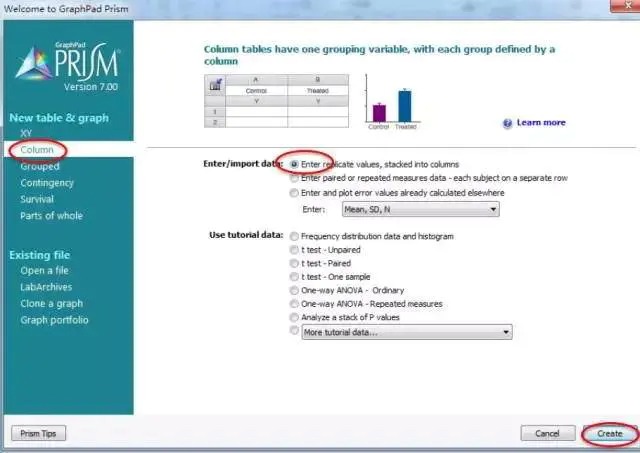Open the Mean, SD, N dropdown
The height and width of the screenshot is (453, 640).
click(x=420, y=209)
